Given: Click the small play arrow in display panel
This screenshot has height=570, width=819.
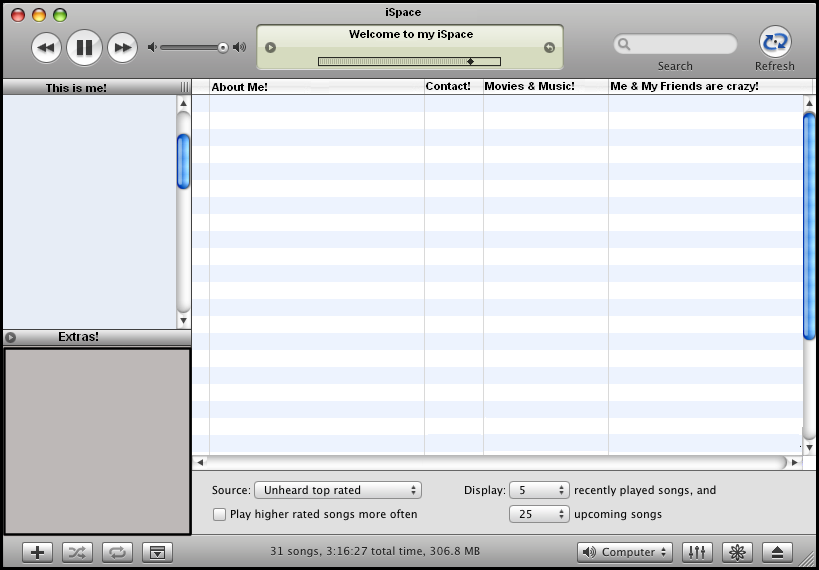Looking at the screenshot, I should coord(270,48).
